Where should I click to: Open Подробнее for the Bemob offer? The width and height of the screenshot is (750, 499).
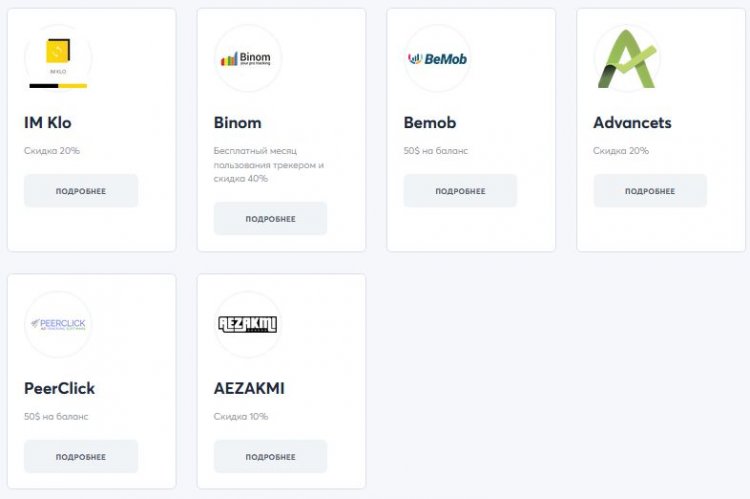tap(460, 191)
